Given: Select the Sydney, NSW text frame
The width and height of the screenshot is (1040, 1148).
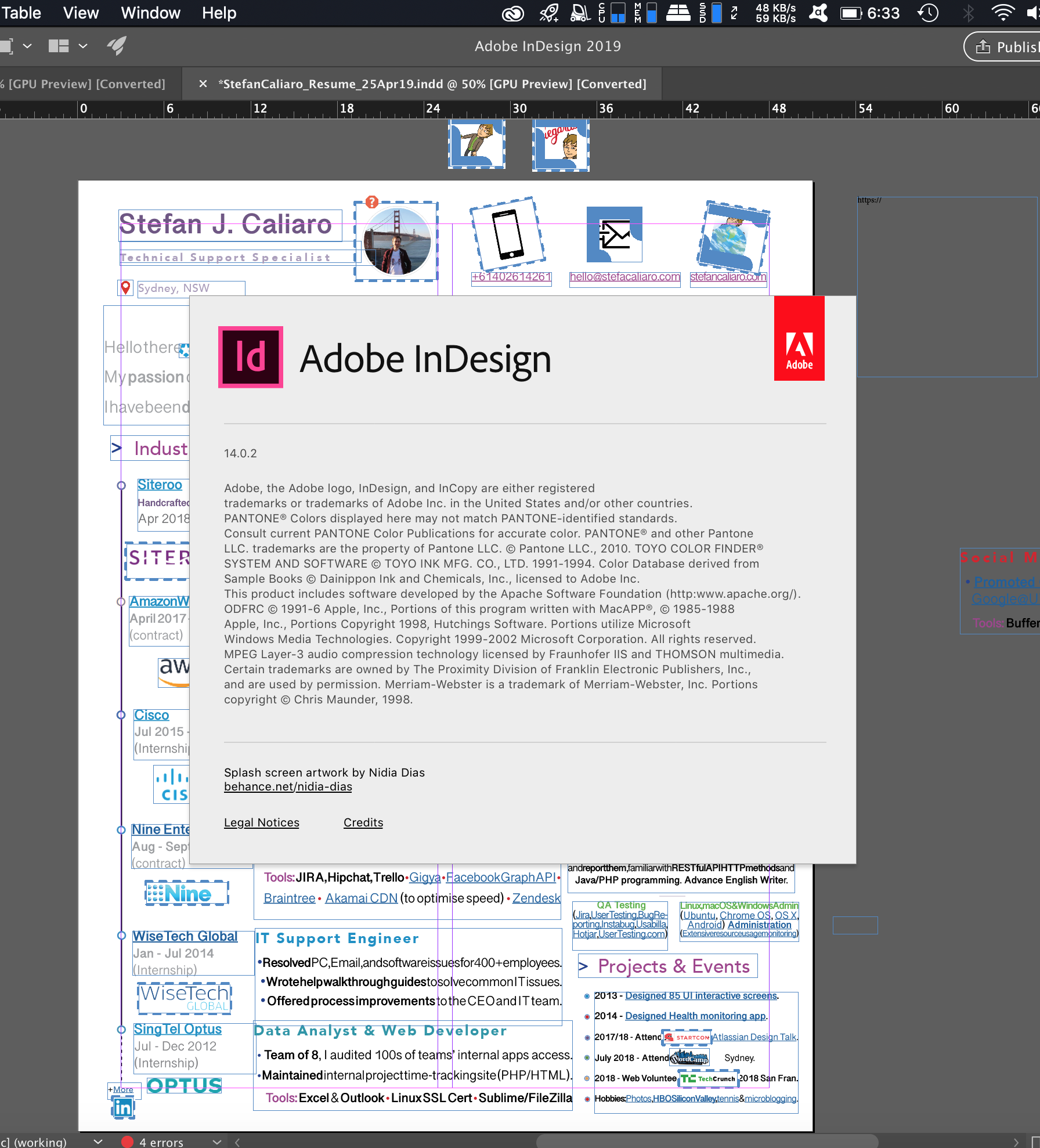Looking at the screenshot, I should (191, 288).
